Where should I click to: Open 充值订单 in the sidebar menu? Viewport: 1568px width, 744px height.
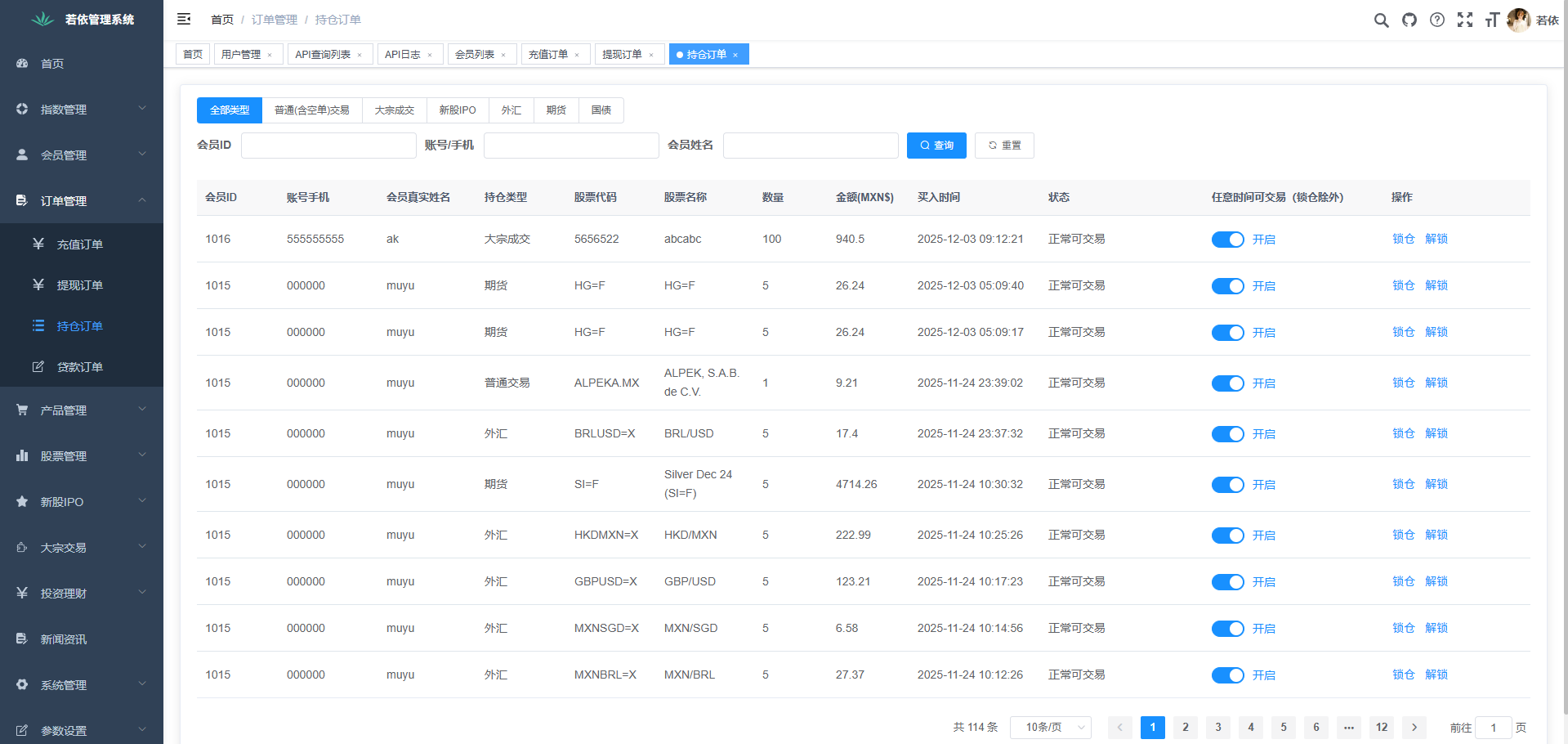[80, 244]
